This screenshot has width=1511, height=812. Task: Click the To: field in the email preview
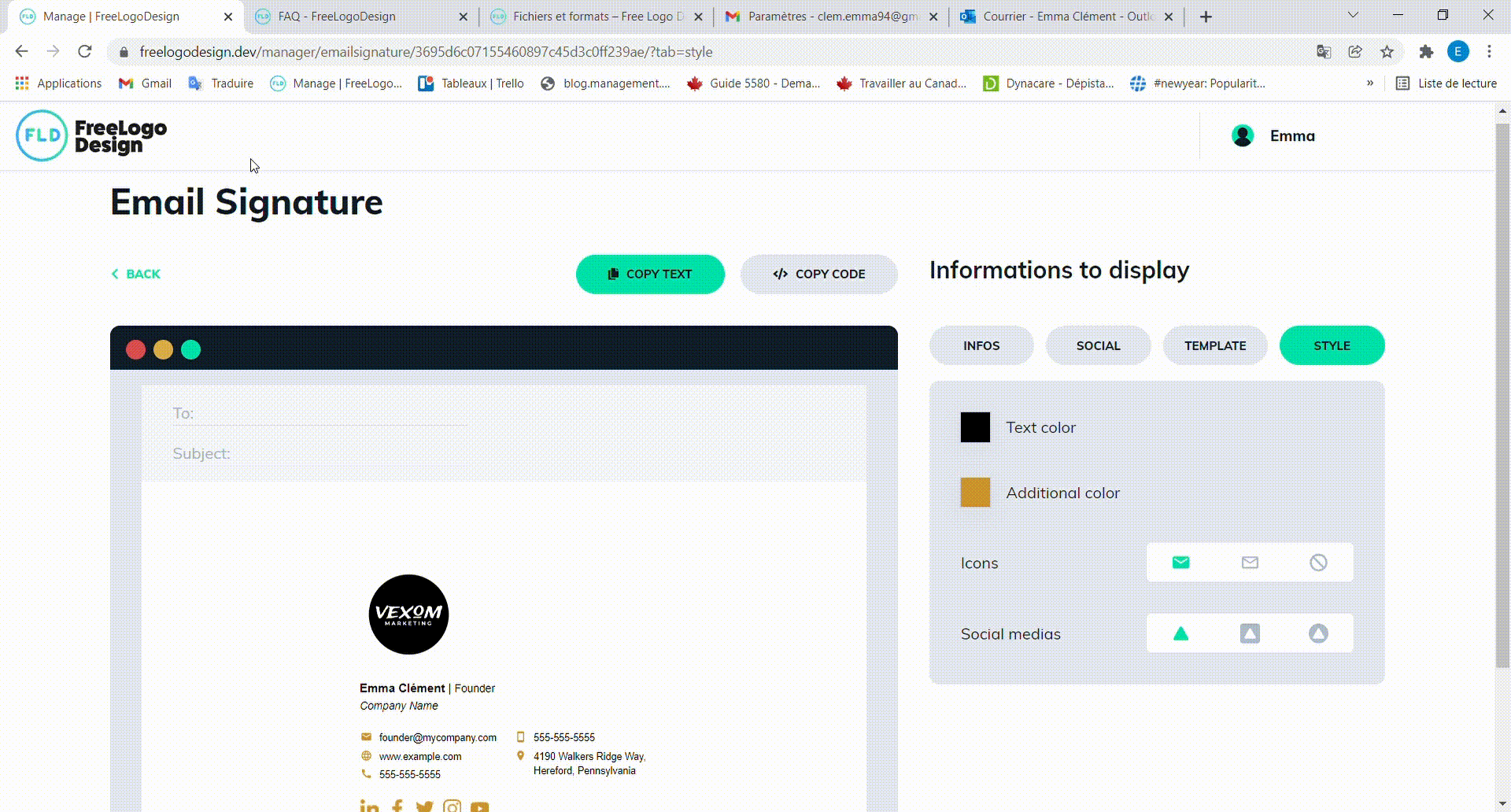point(320,414)
